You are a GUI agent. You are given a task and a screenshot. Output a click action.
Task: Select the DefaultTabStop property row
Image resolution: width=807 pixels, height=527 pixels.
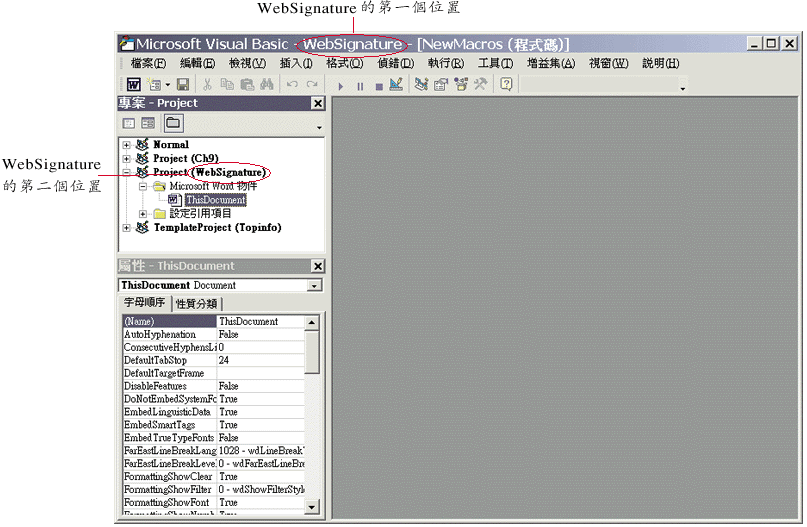point(214,360)
